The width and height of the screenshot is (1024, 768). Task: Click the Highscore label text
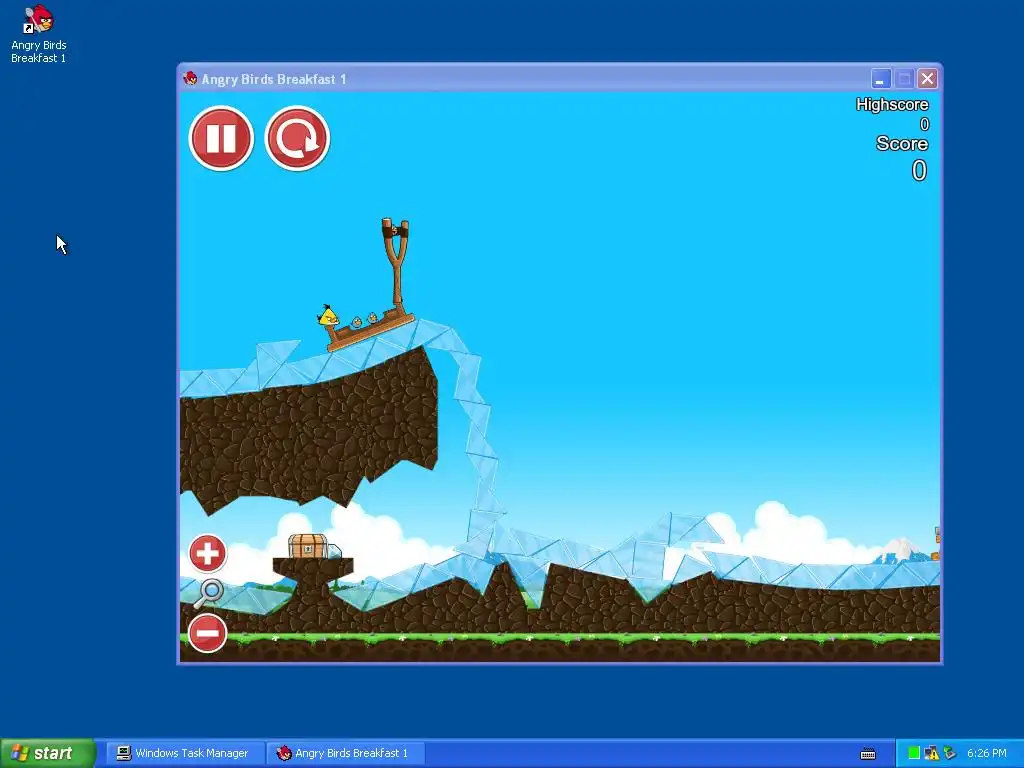coord(891,104)
